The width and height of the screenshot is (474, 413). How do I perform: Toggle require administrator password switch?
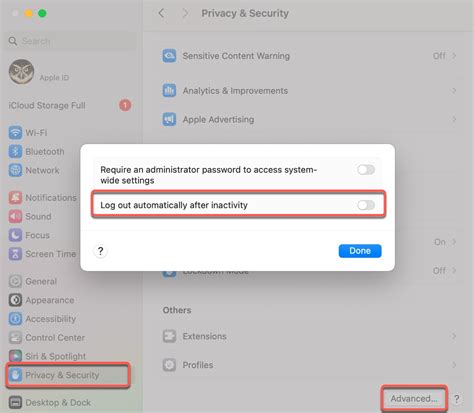point(366,170)
